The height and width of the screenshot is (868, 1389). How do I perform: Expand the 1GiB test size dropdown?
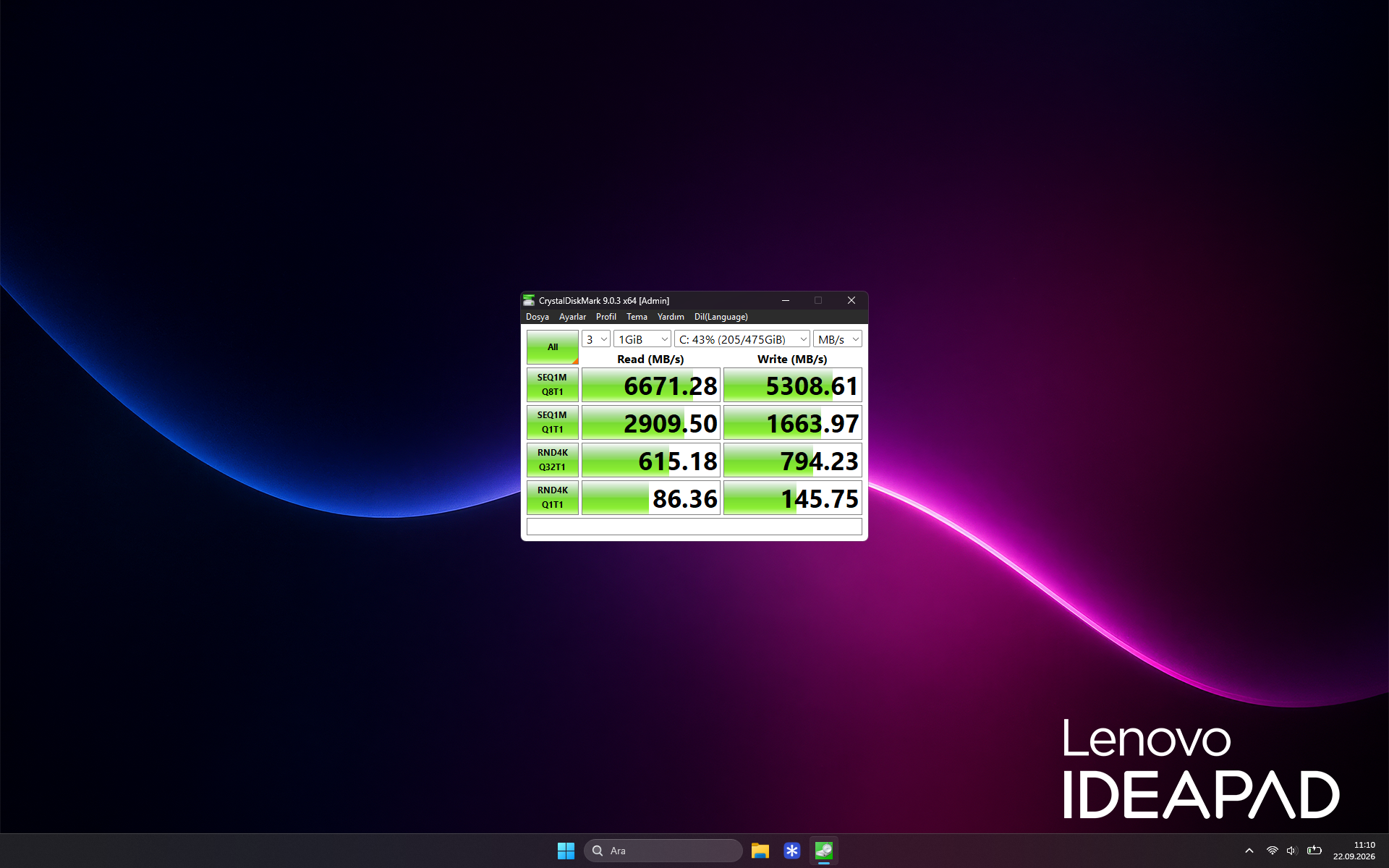(642, 339)
